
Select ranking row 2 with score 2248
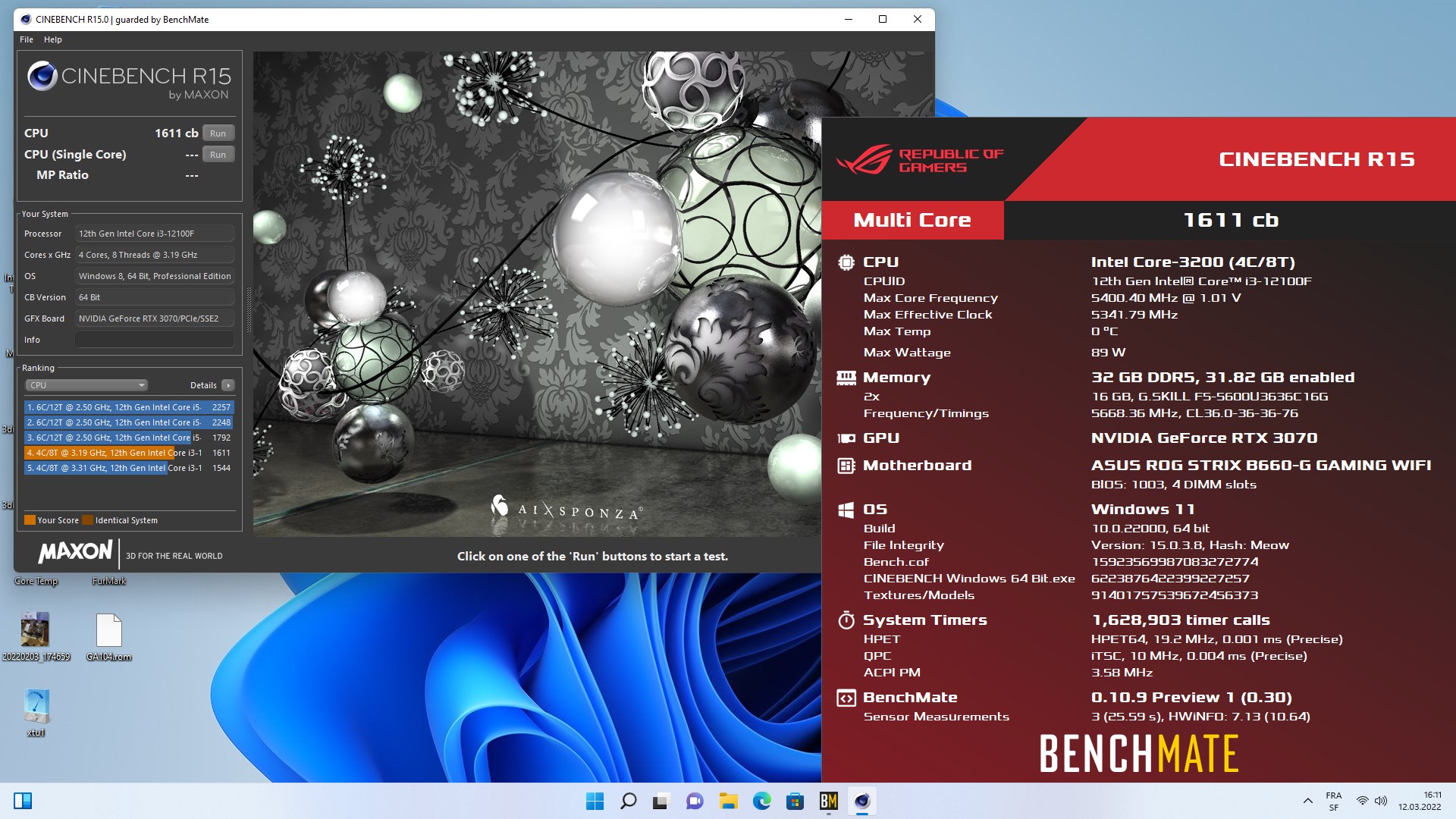pyautogui.click(x=129, y=422)
